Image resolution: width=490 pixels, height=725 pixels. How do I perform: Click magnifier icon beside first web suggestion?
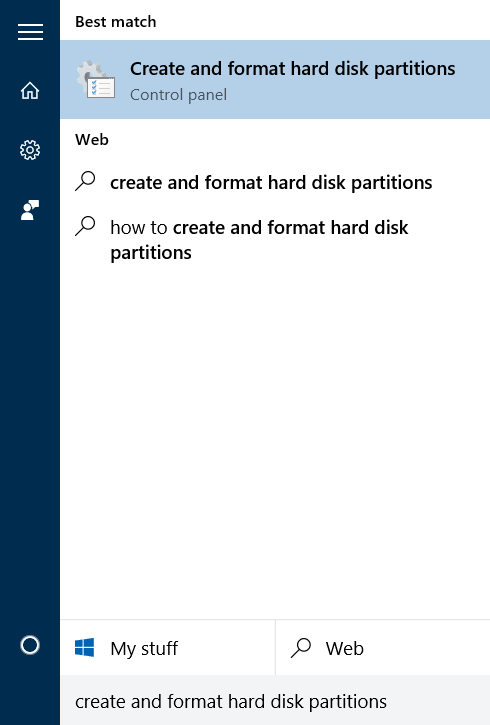(85, 181)
